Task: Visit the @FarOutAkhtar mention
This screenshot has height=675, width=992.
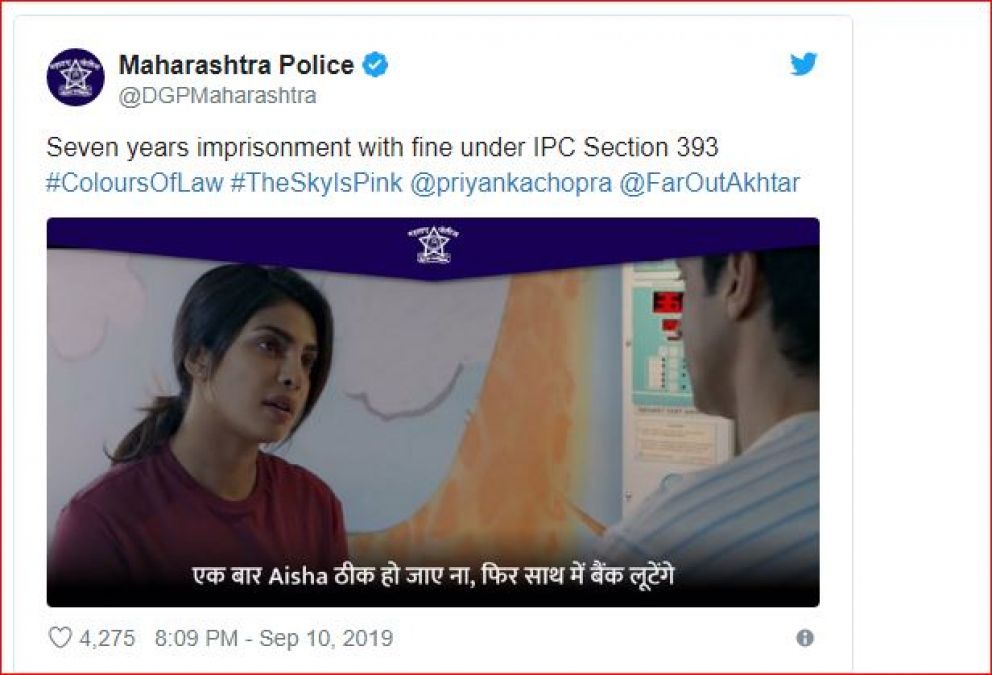Action: click(709, 183)
